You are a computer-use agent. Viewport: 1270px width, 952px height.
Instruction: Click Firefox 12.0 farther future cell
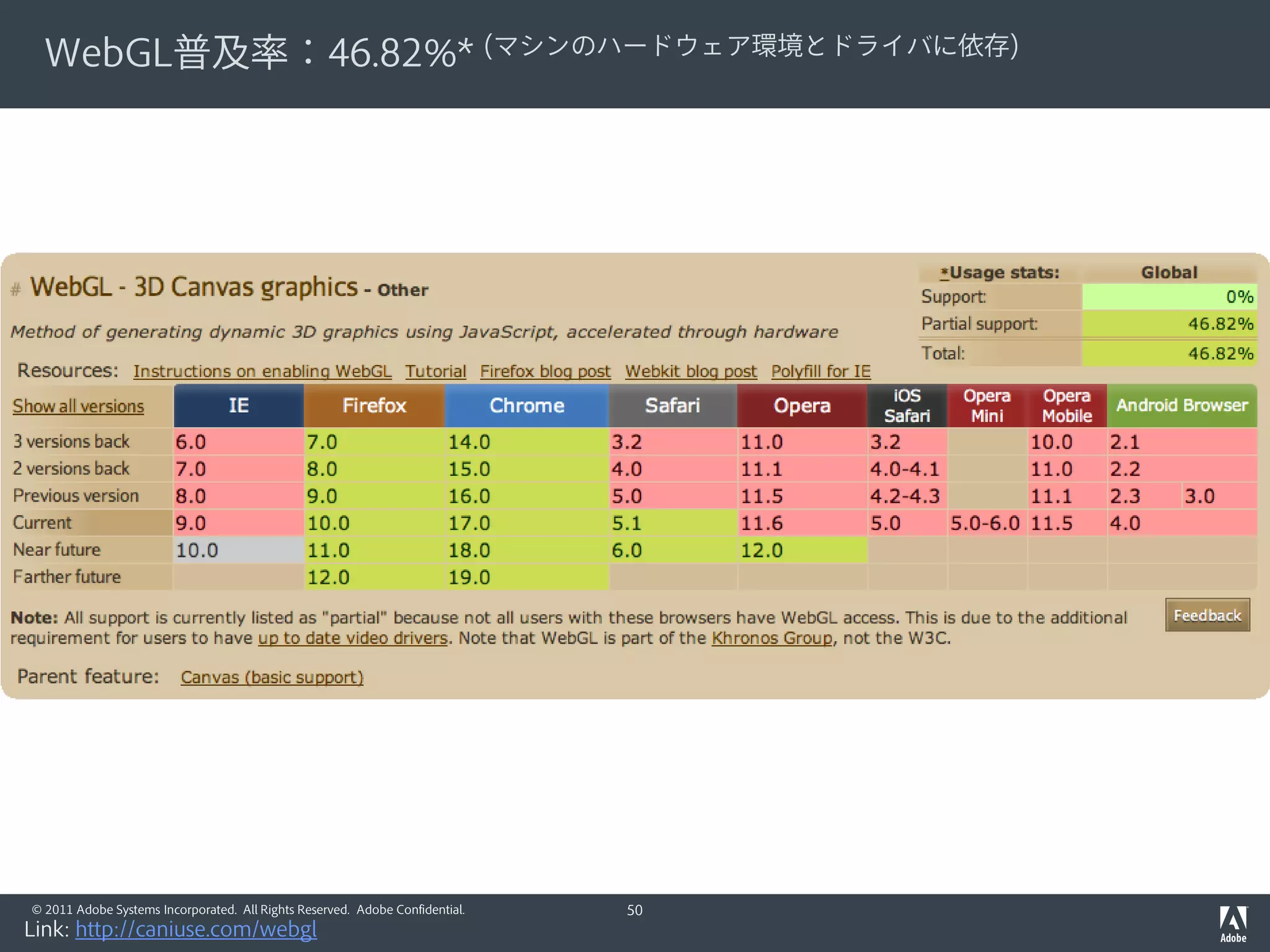pyautogui.click(x=374, y=577)
